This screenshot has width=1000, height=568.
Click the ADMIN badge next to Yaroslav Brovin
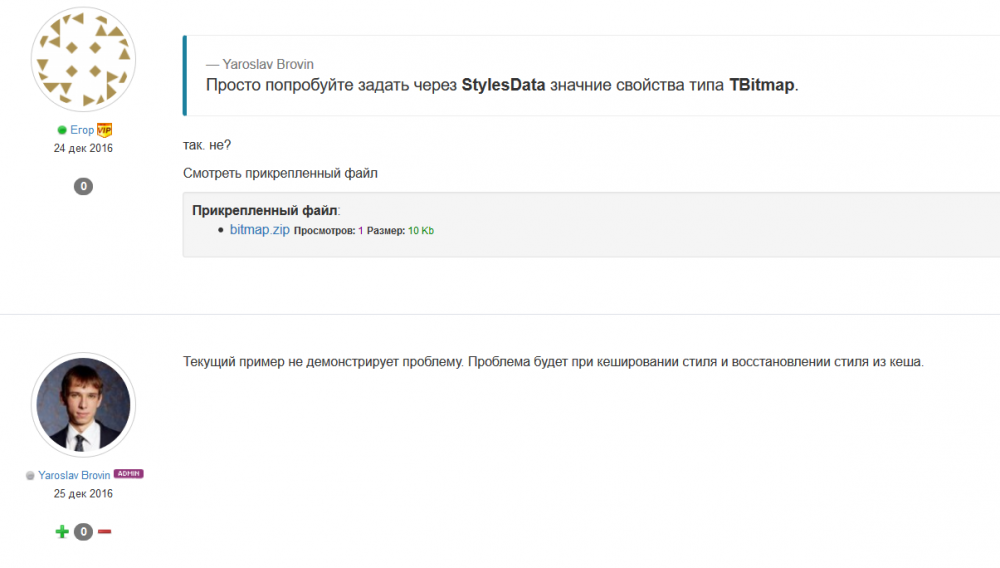pos(128,474)
